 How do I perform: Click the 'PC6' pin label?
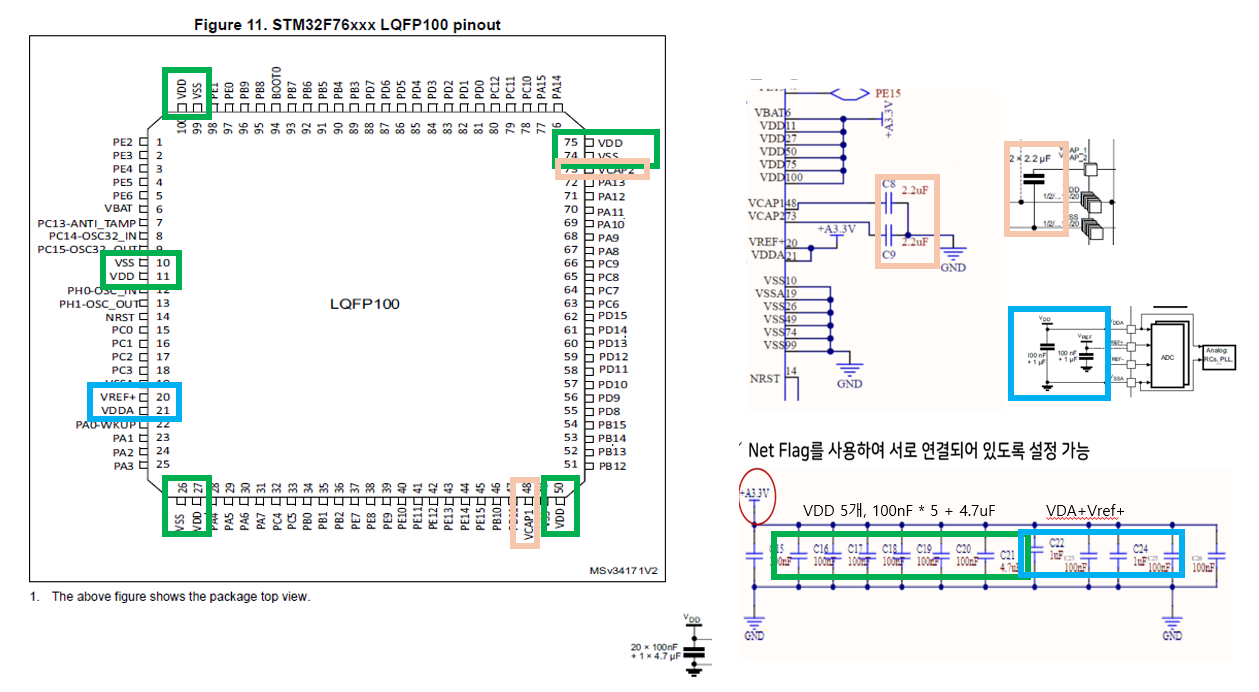click(608, 304)
